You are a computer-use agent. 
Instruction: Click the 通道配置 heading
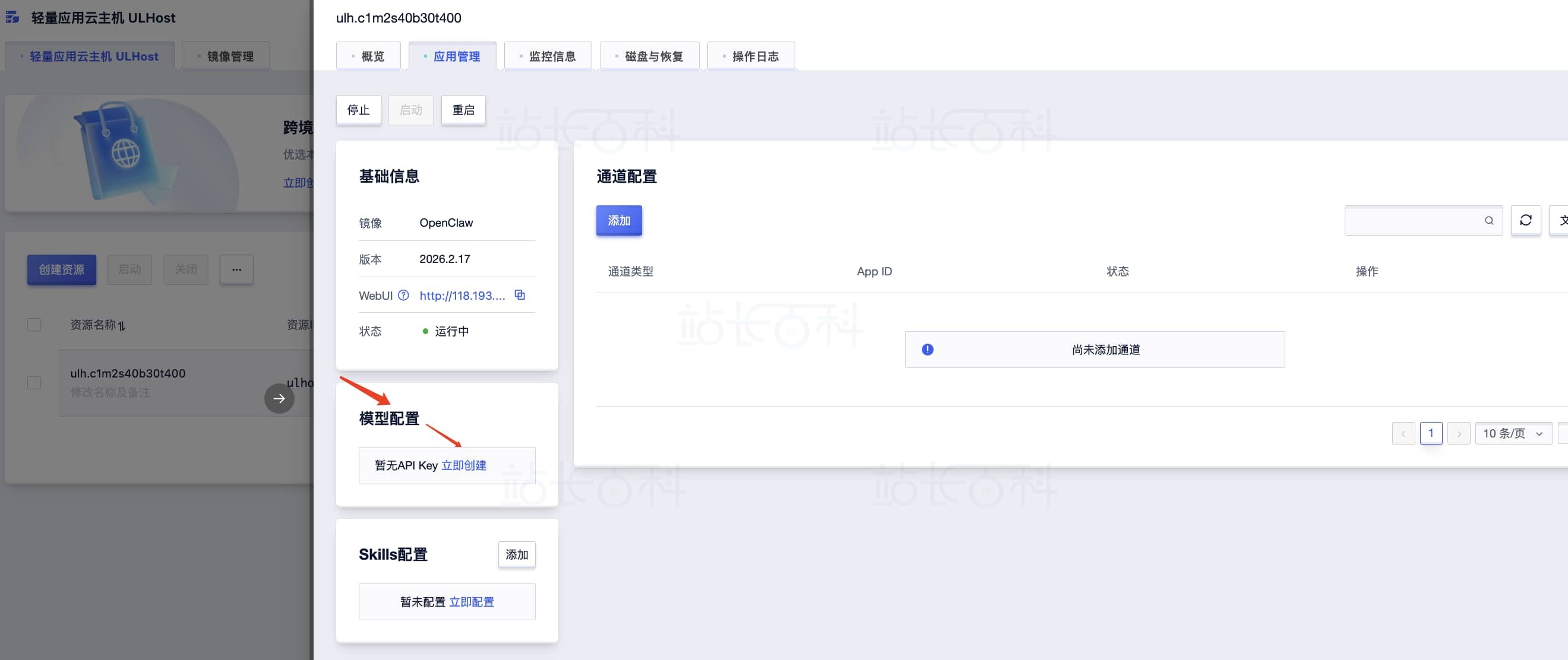pos(627,176)
